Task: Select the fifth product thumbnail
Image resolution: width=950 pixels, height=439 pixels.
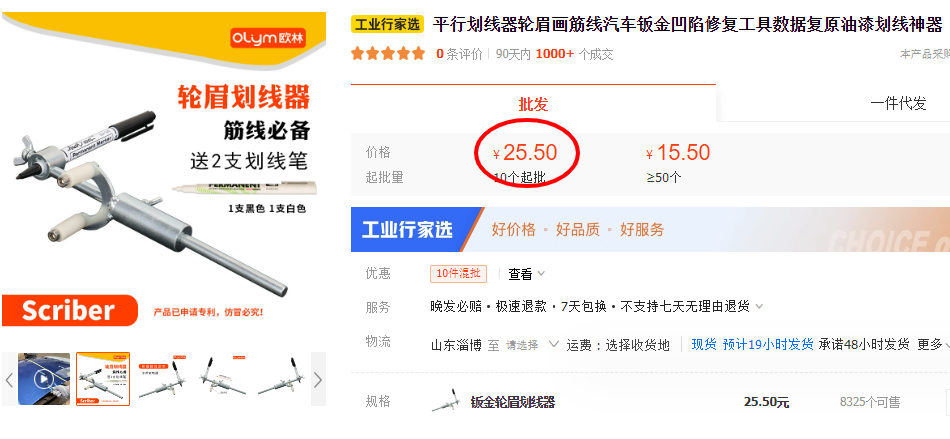Action: (281, 379)
